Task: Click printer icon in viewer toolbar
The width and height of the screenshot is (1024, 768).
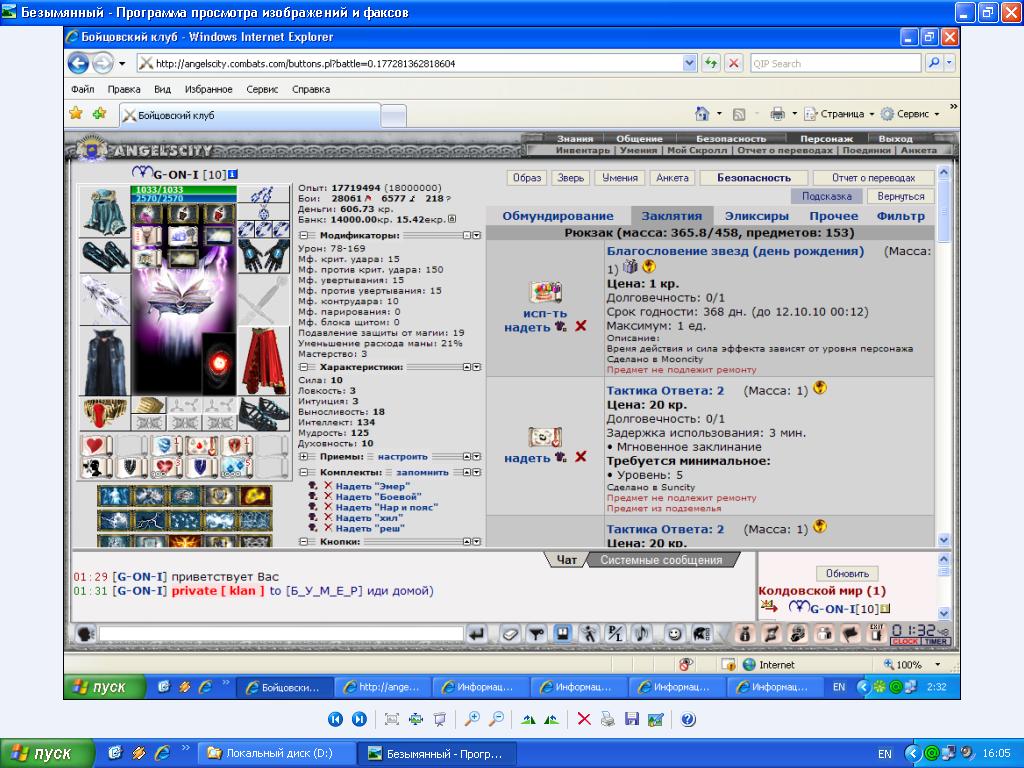Action: point(608,719)
